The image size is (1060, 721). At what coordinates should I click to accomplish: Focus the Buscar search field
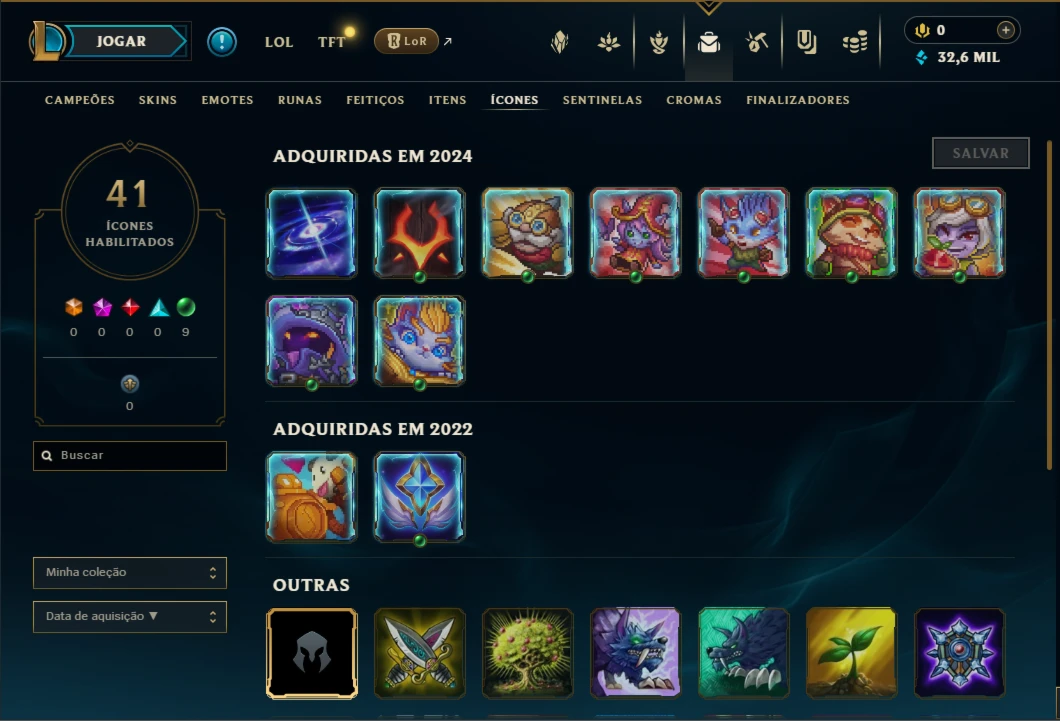coord(130,455)
